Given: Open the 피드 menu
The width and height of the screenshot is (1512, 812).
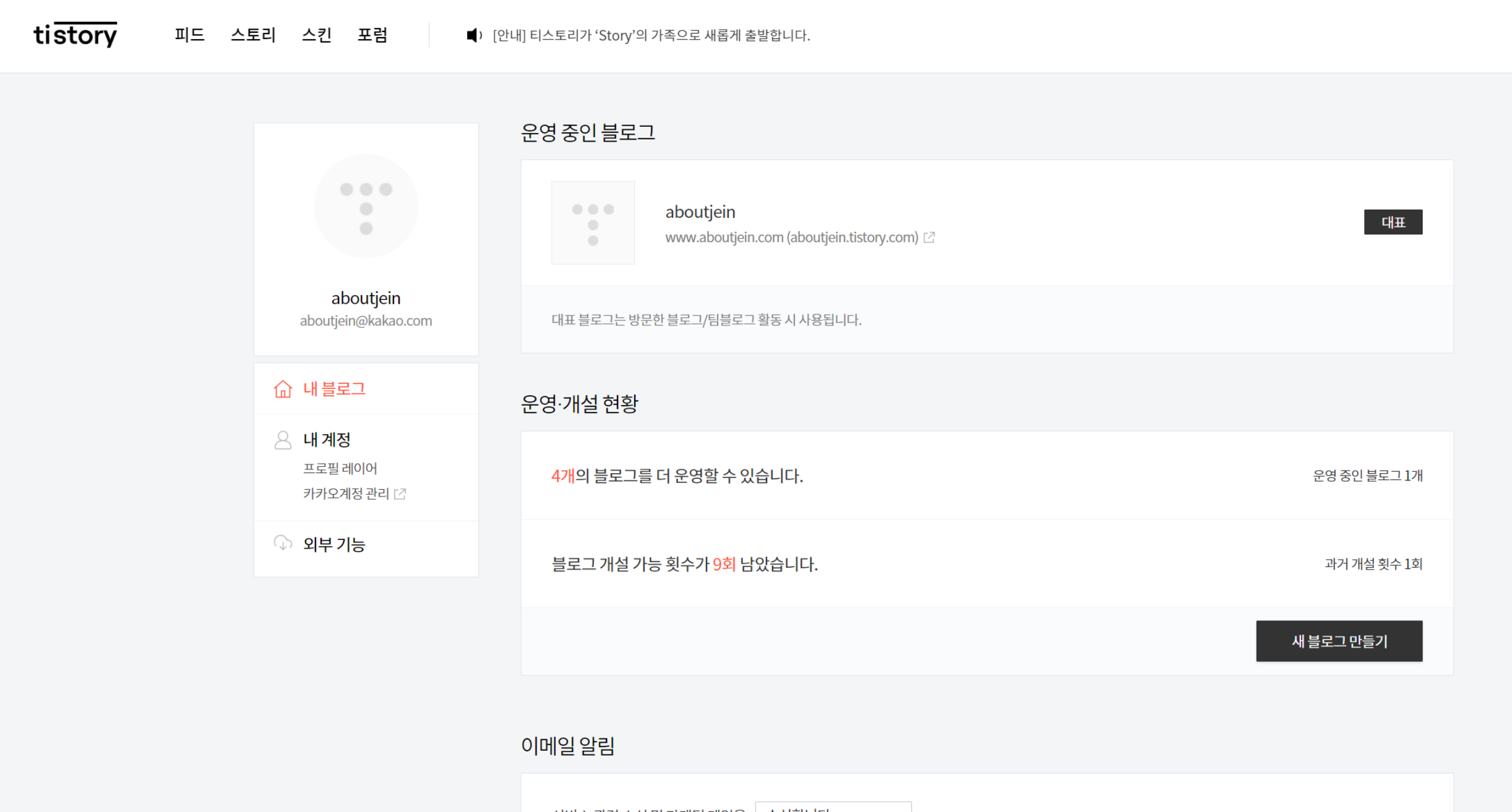Looking at the screenshot, I should 189,35.
